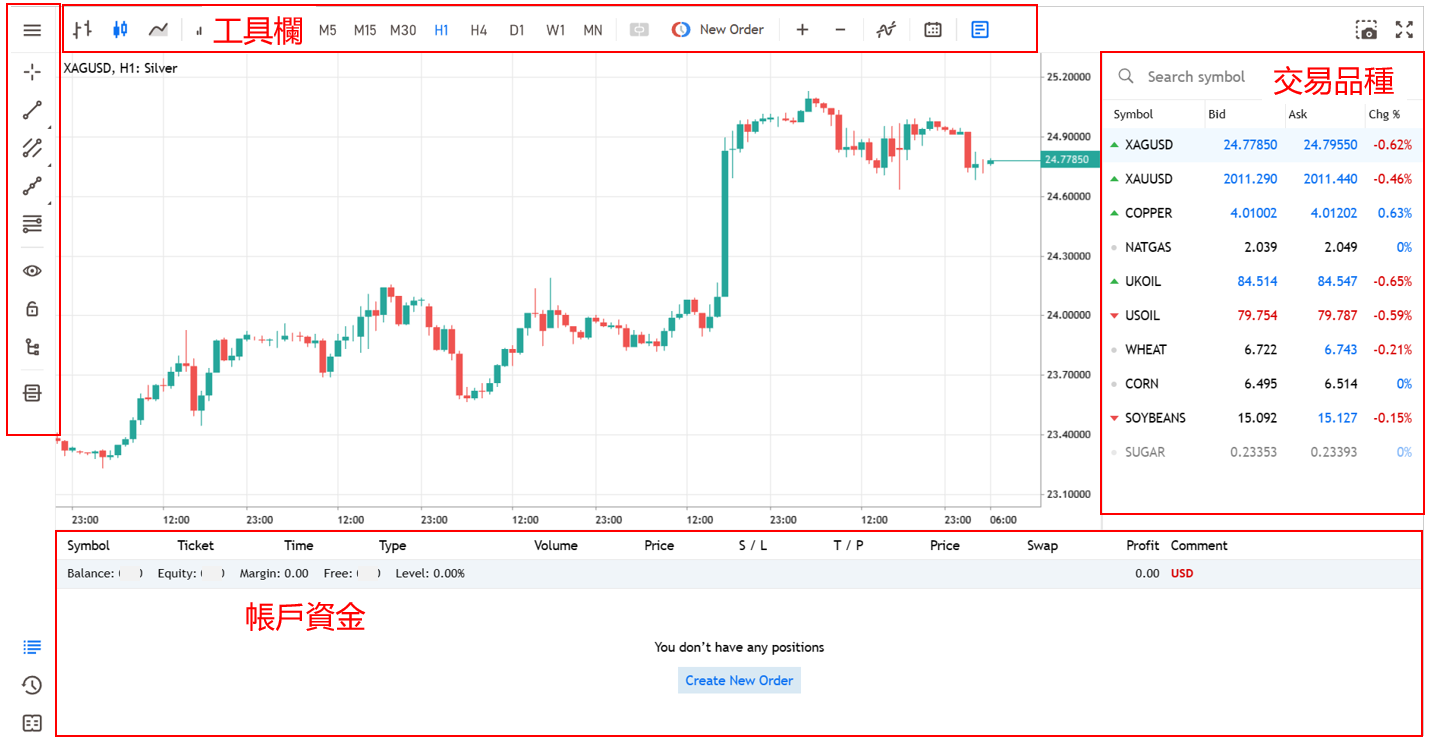Sort watchlist by Ask column
Screen dimensions: 1432x746
pyautogui.click(x=1297, y=114)
